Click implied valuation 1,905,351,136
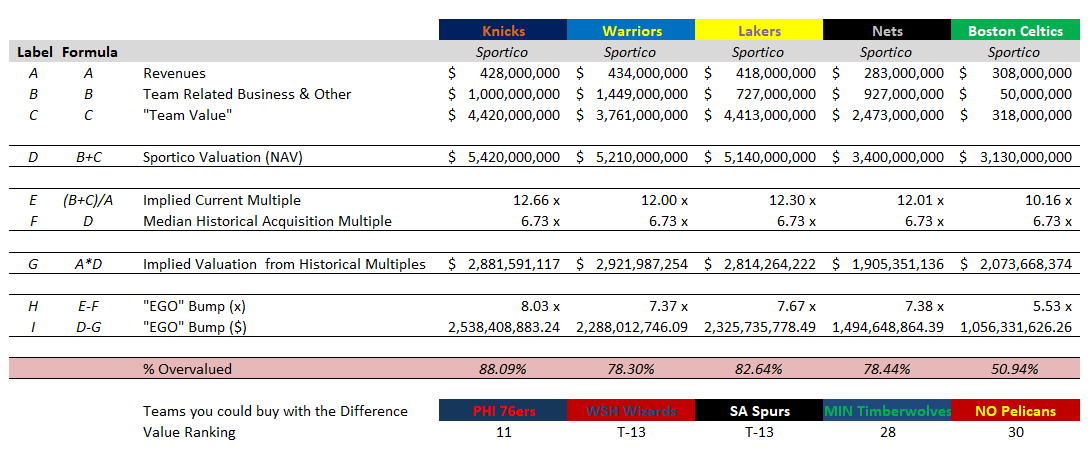The width and height of the screenshot is (1090, 455). pos(898,264)
